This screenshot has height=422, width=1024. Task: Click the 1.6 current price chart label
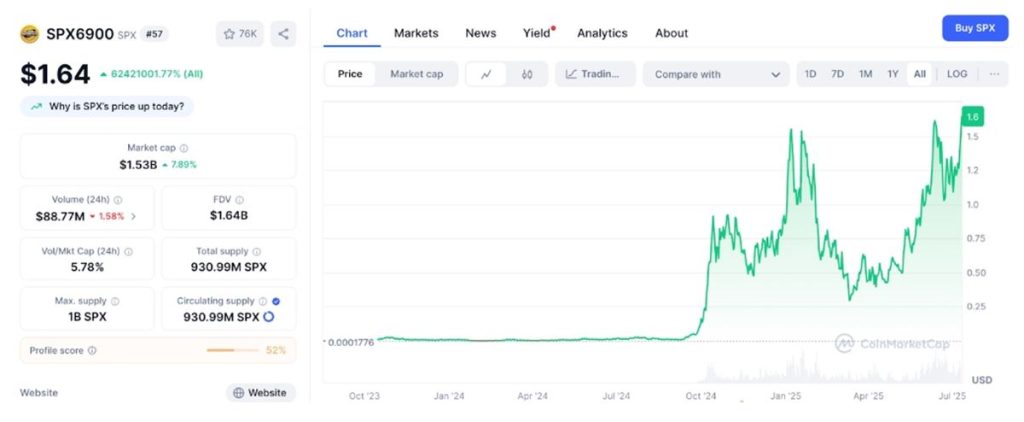[x=972, y=117]
